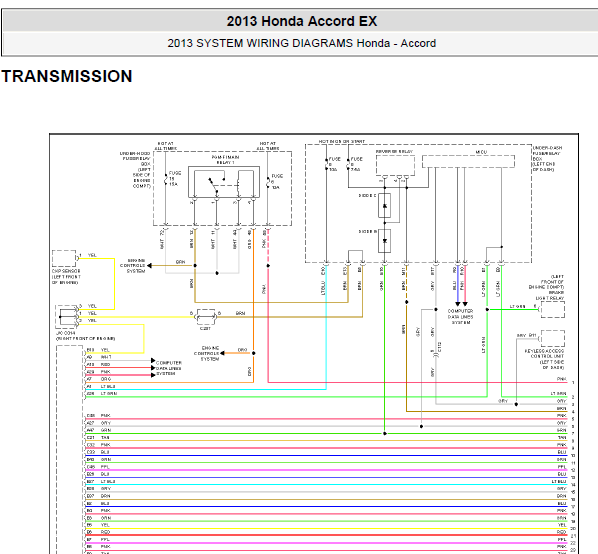Click the "B19 YEL" wire label
This screenshot has width=598, height=554.
pyautogui.click(x=98, y=350)
